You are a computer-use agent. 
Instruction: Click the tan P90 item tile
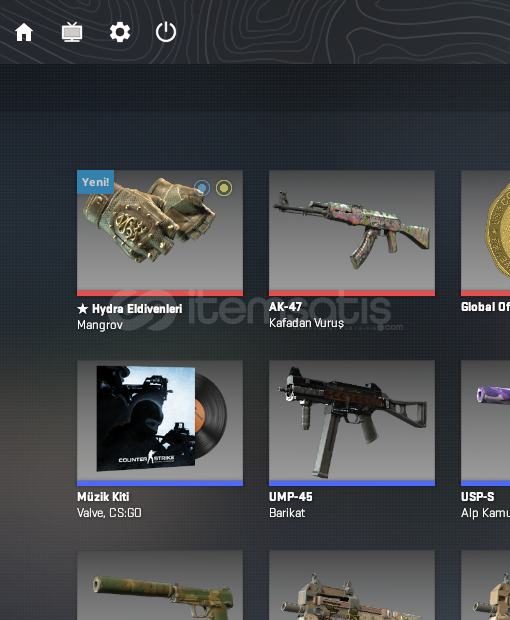[352, 585]
